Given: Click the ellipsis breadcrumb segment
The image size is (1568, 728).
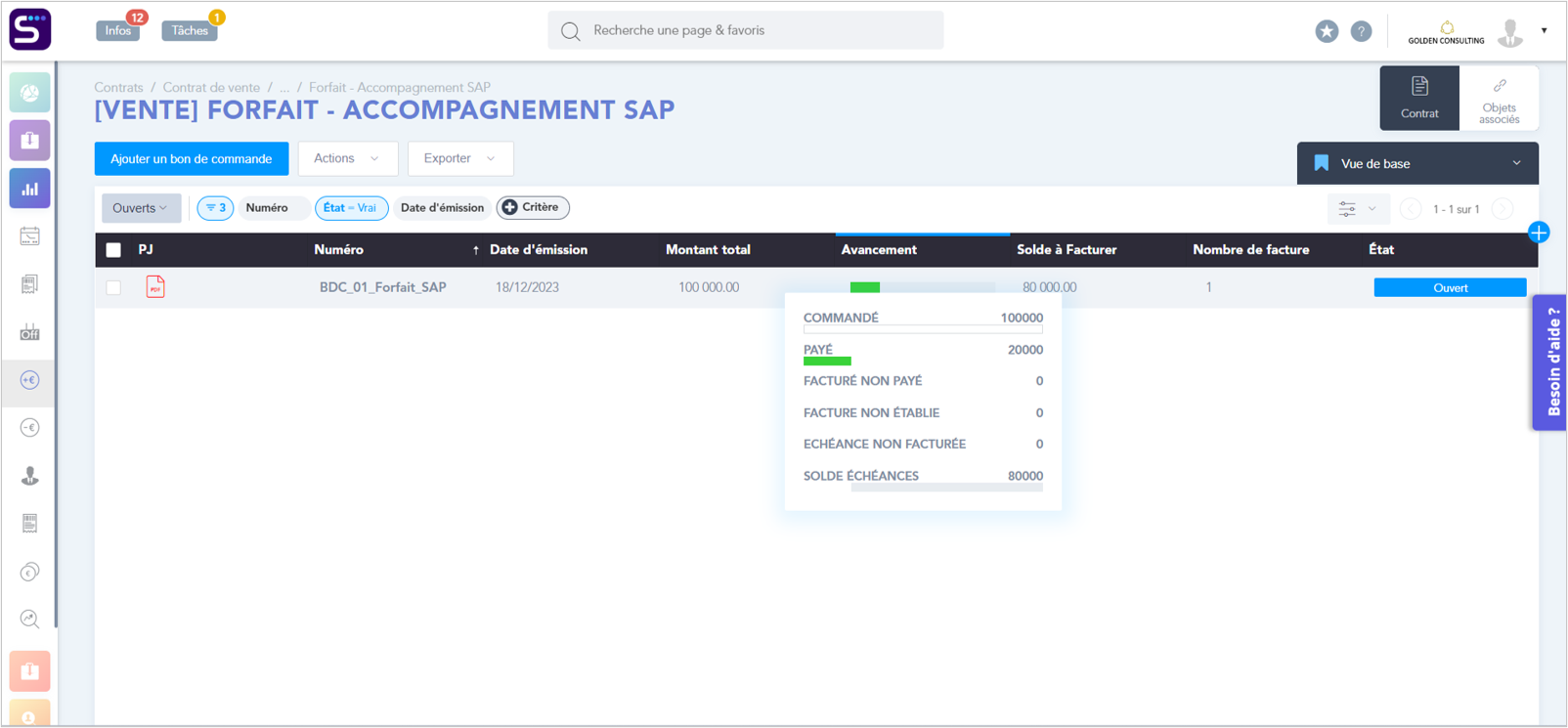Looking at the screenshot, I should (284, 87).
